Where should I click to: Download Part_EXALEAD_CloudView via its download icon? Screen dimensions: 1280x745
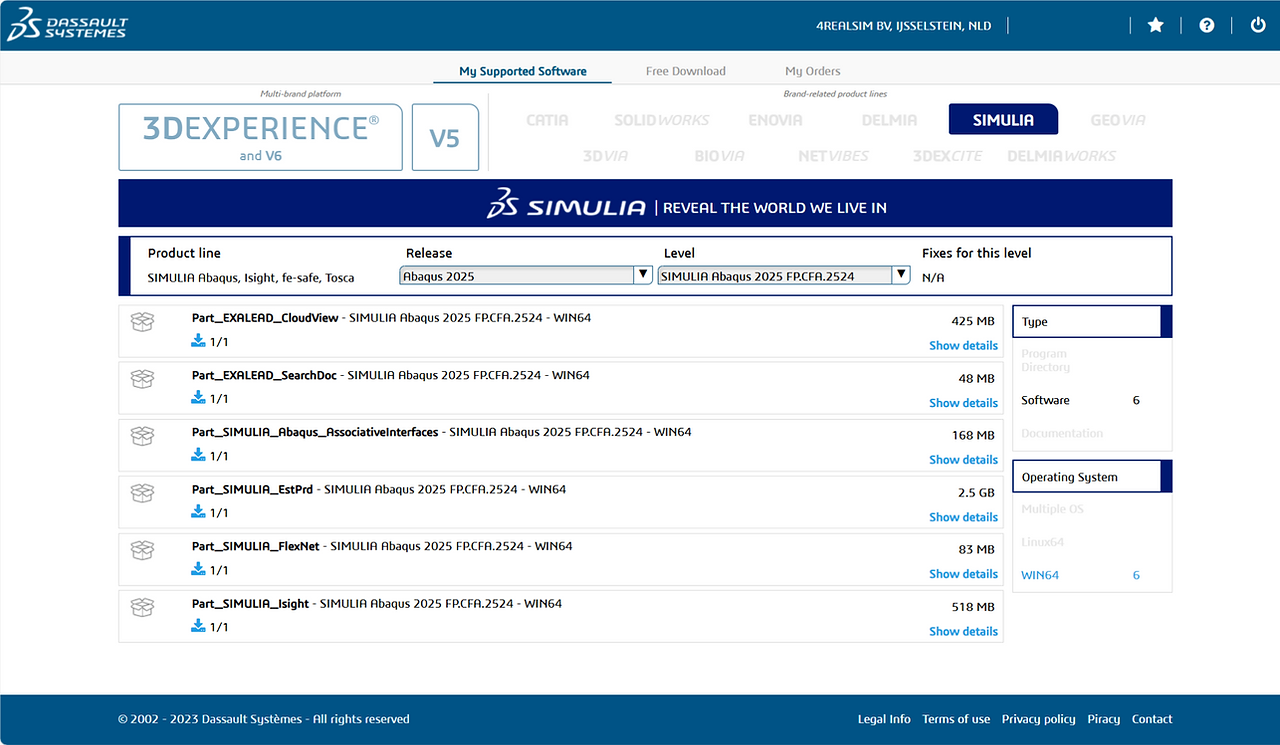[x=198, y=341]
